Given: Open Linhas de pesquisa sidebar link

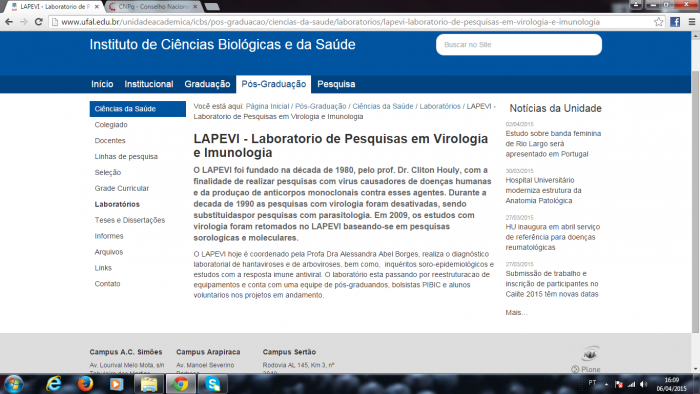Looking at the screenshot, I should [x=126, y=157].
